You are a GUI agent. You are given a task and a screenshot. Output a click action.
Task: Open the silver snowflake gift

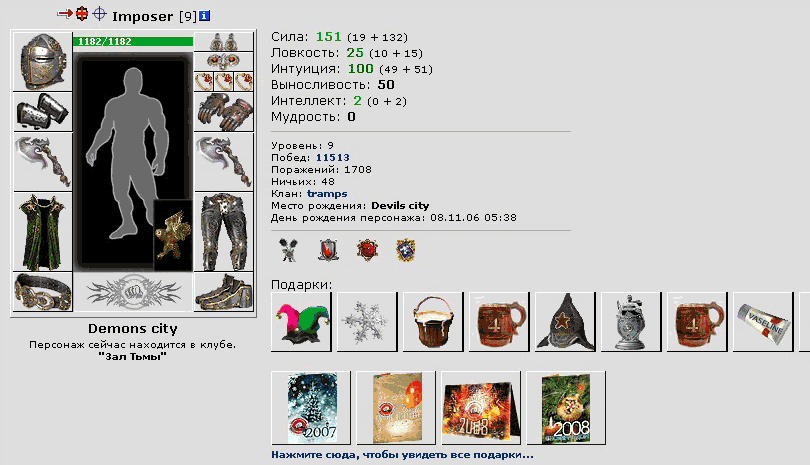pos(367,322)
